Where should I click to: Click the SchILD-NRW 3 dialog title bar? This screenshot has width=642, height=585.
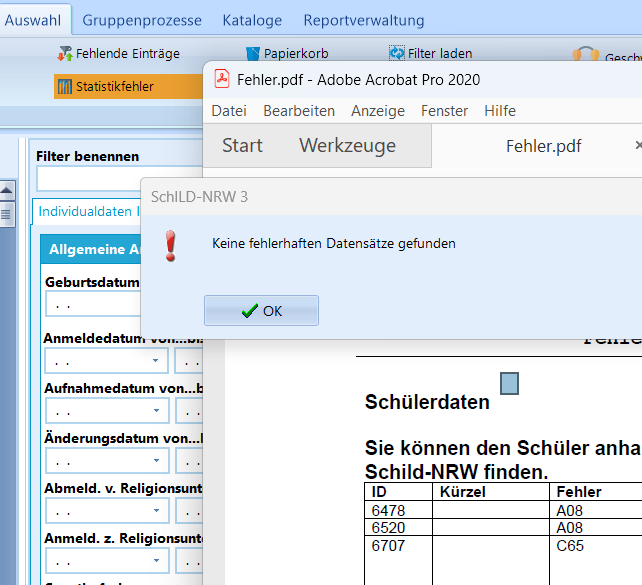tap(391, 197)
